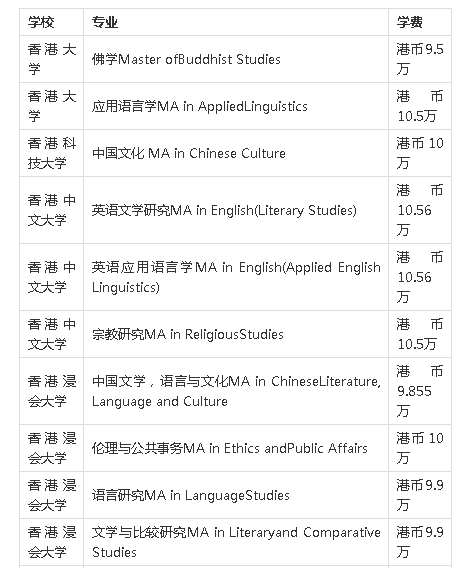Screen dimensions: 472x568
Task: Click the 专业 column header
Action: pyautogui.click(x=236, y=22)
